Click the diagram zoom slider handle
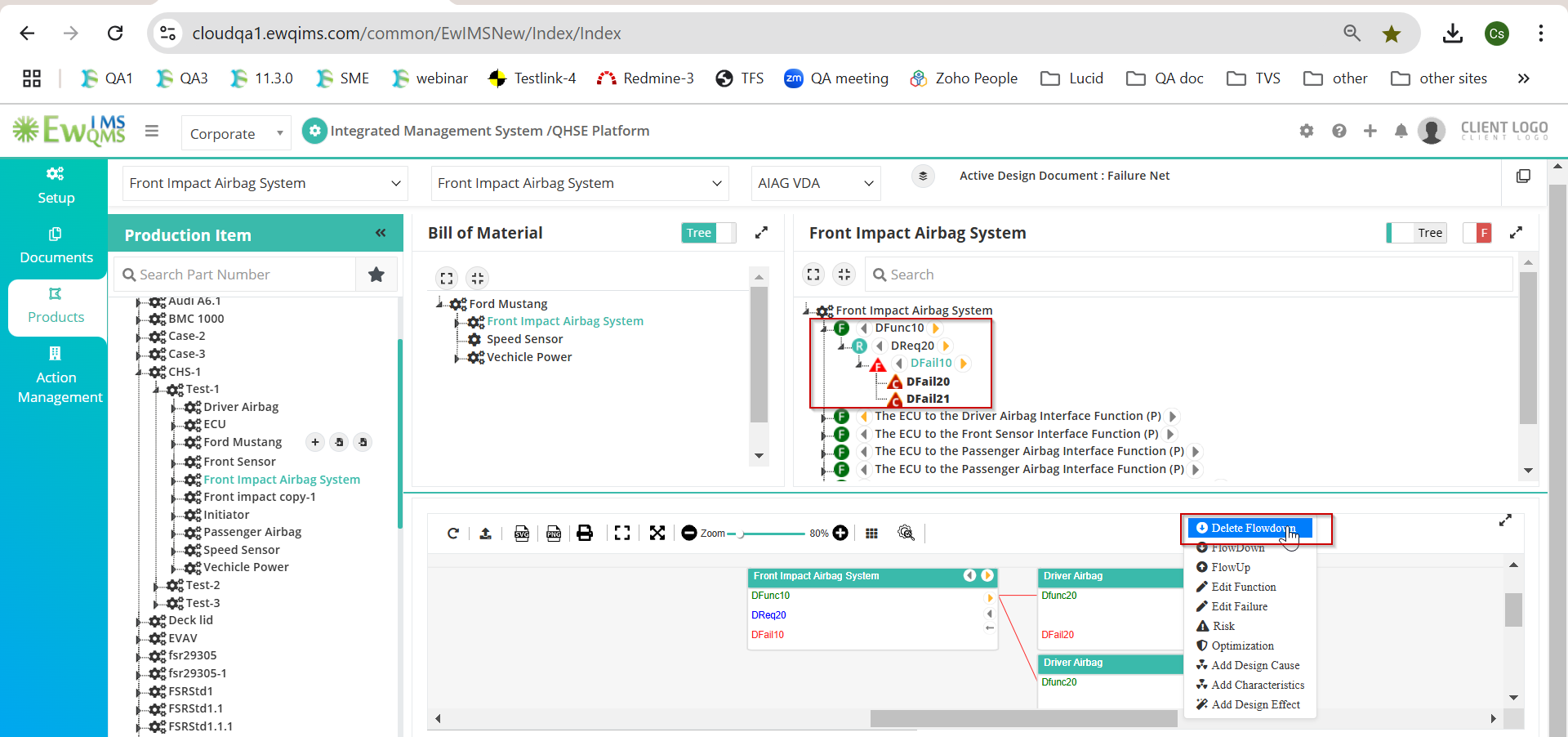 pyautogui.click(x=742, y=534)
